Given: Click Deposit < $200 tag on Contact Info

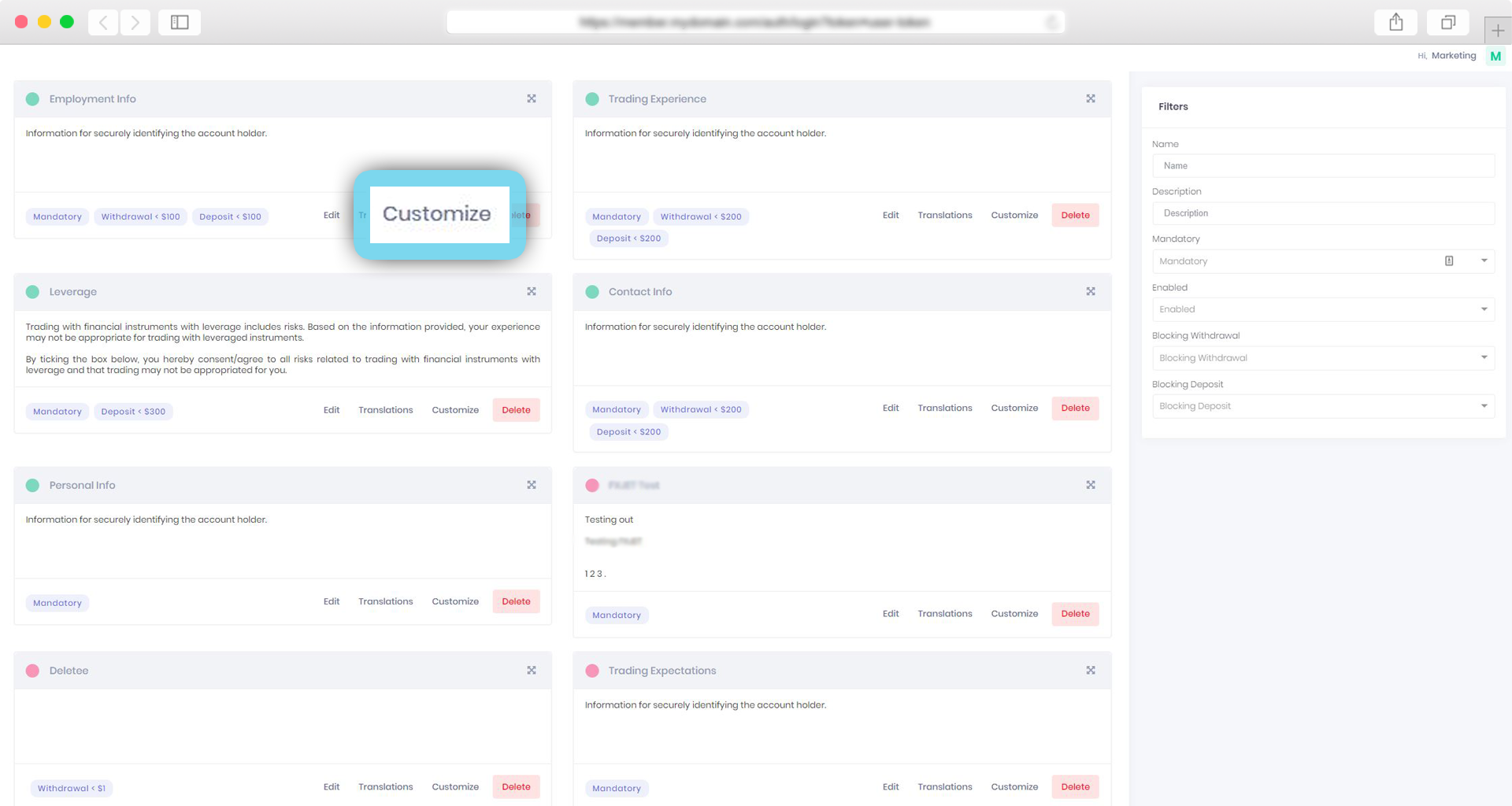Looking at the screenshot, I should 628,432.
